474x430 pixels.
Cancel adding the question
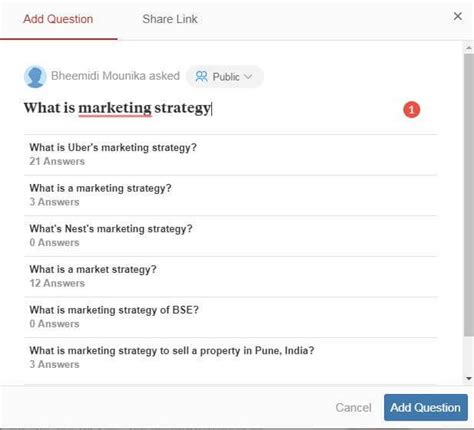click(353, 407)
